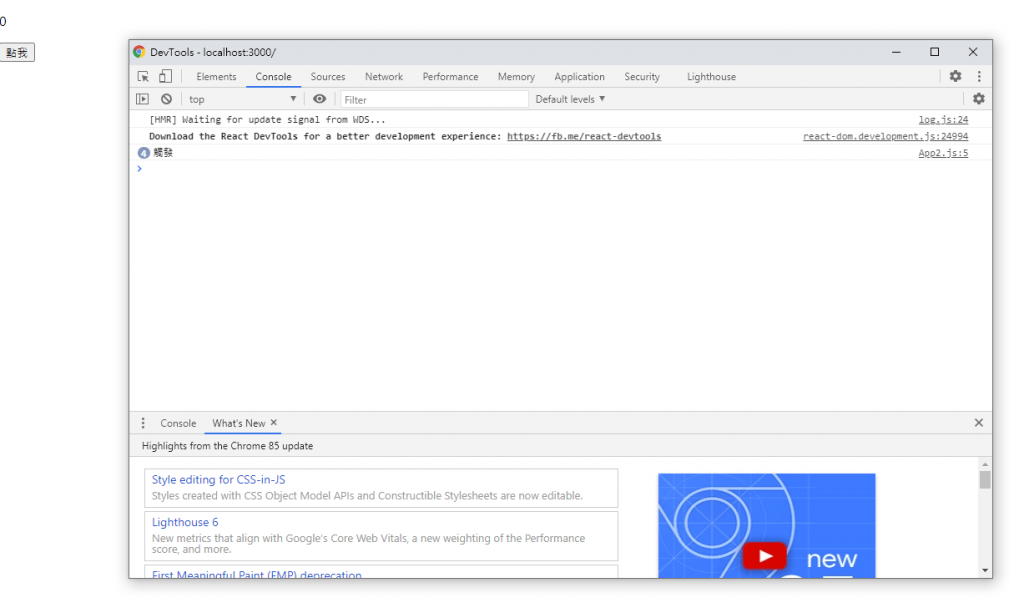This screenshot has height=608, width=1024.
Task: Open the Performance tab
Action: [x=450, y=76]
